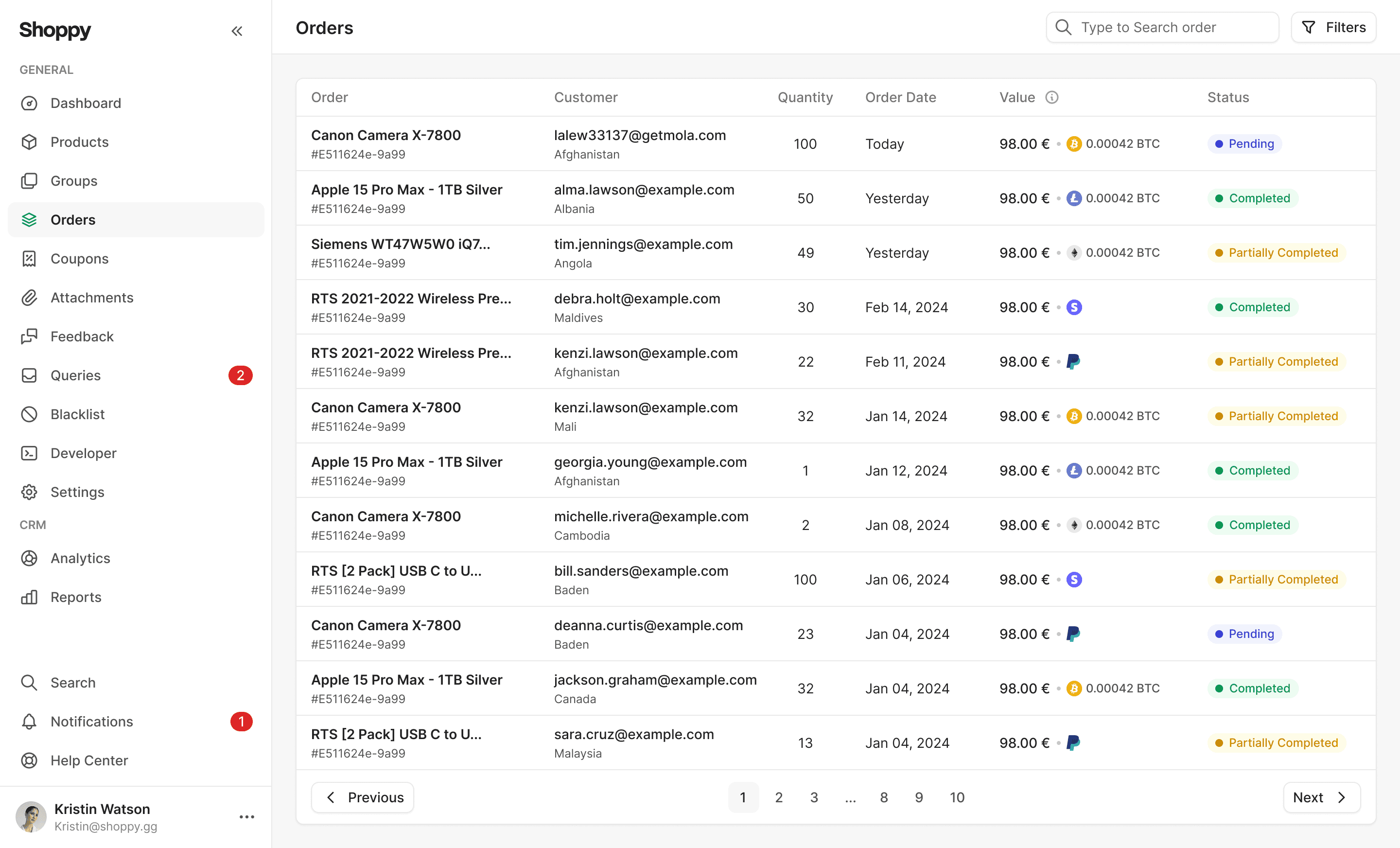
Task: Click the order search input field
Action: point(1162,27)
